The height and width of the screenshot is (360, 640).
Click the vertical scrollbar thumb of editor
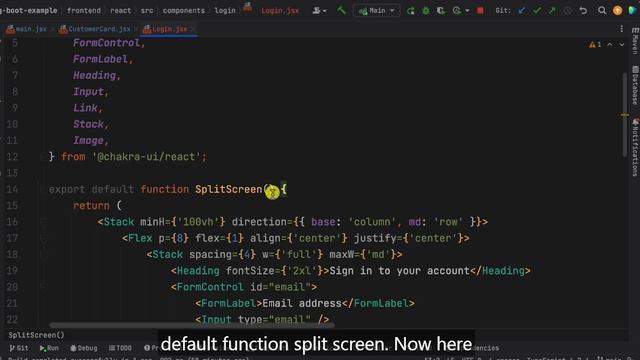(x=624, y=114)
